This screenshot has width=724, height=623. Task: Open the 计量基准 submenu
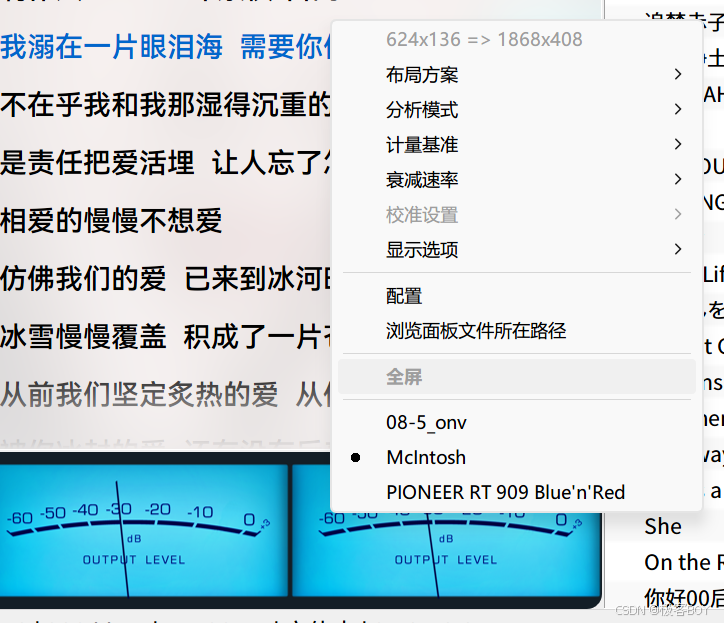tap(516, 145)
